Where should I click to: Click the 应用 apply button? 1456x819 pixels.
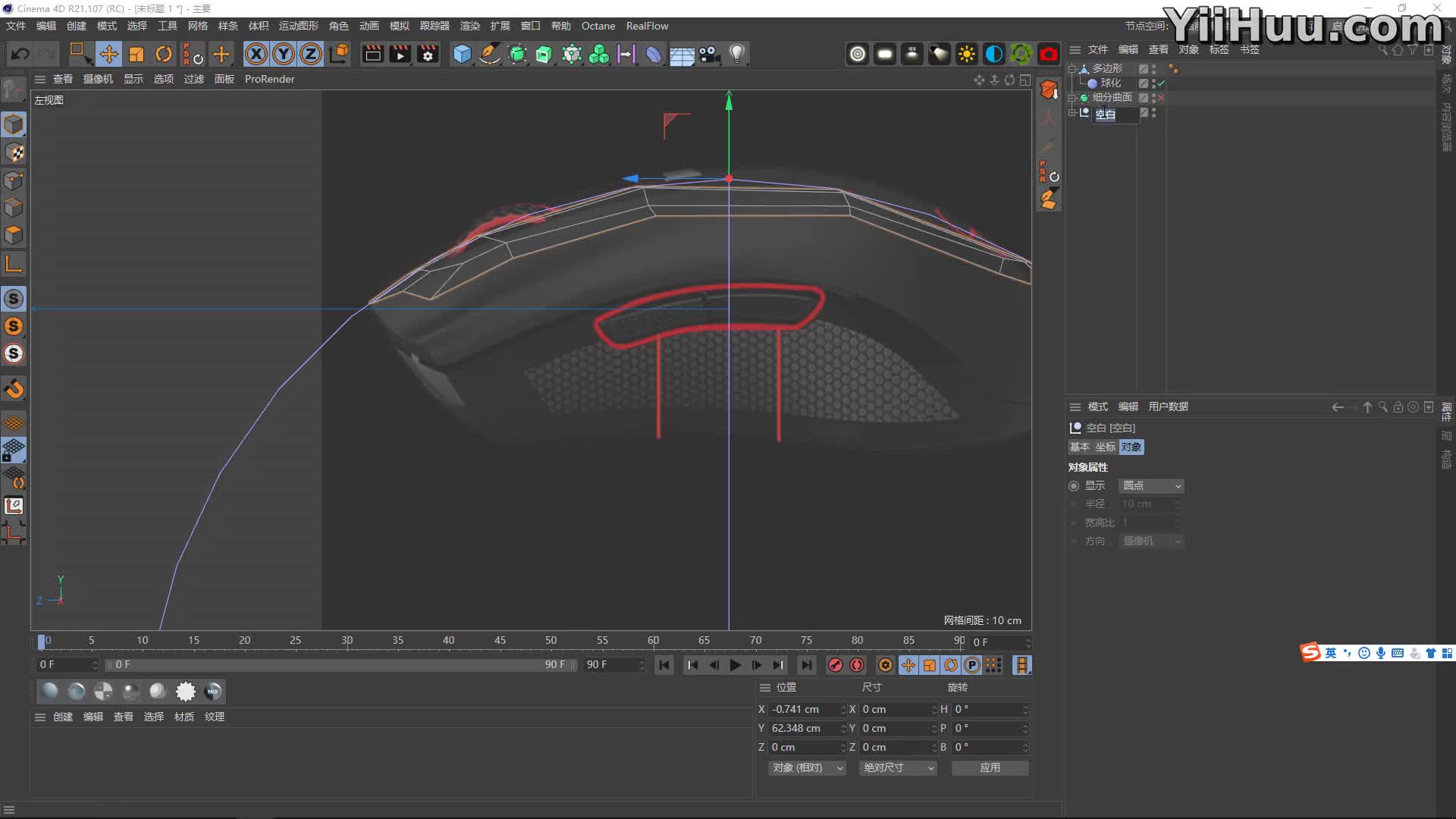990,767
